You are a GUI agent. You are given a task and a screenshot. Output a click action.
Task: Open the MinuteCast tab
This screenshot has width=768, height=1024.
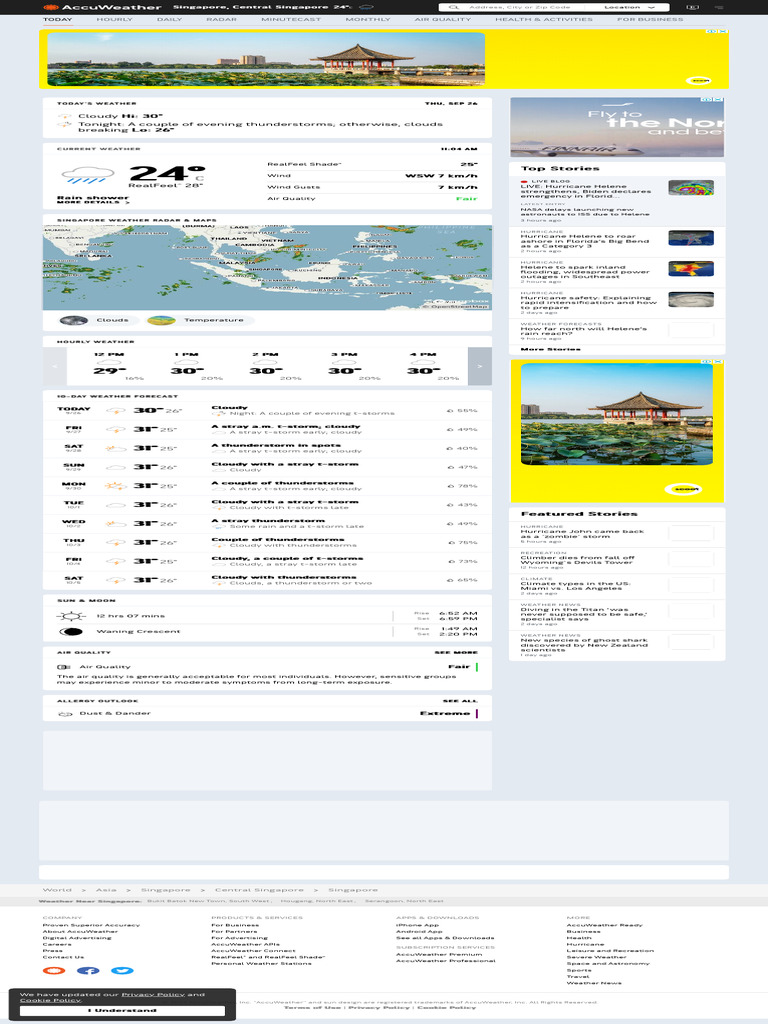(x=291, y=20)
